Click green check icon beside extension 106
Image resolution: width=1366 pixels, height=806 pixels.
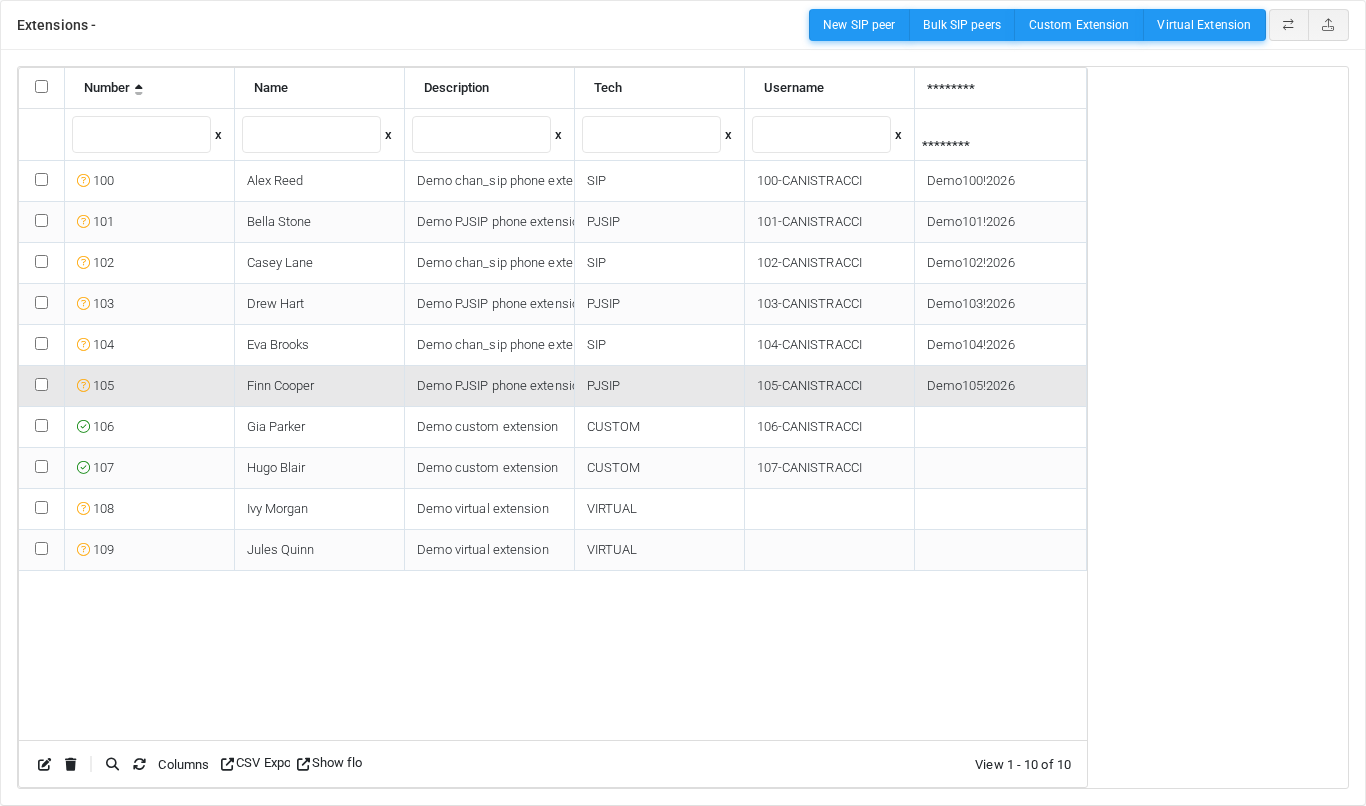pyautogui.click(x=83, y=427)
